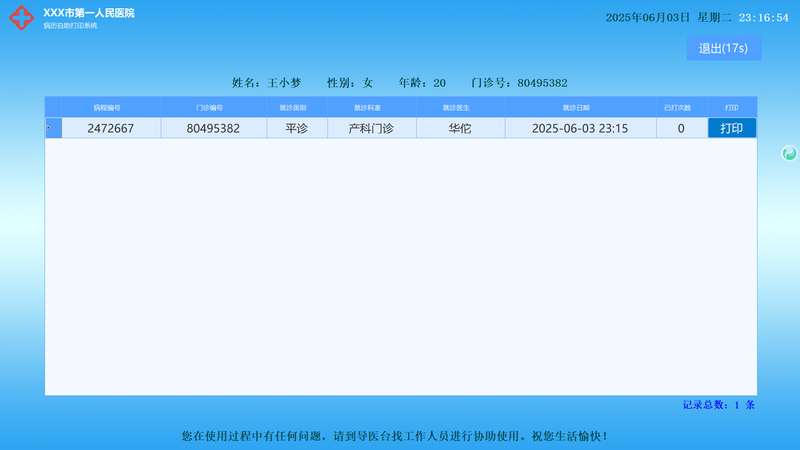
Task: Click the 就诊类别 column header
Action: [297, 108]
